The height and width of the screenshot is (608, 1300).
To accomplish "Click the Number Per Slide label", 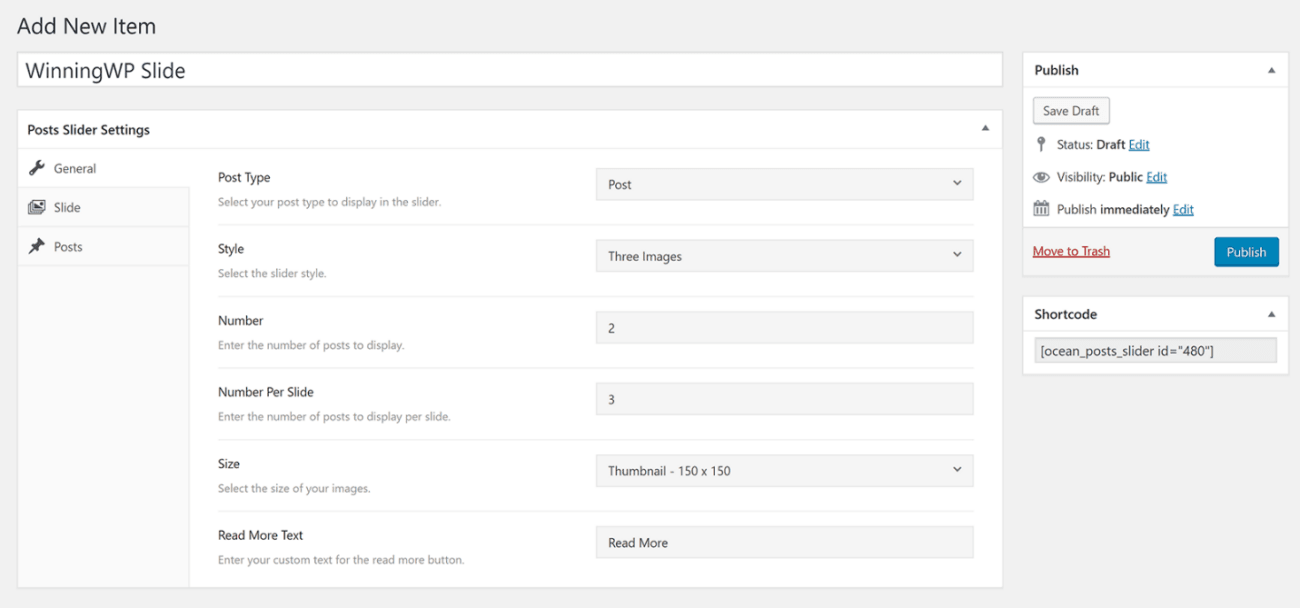I will [266, 392].
